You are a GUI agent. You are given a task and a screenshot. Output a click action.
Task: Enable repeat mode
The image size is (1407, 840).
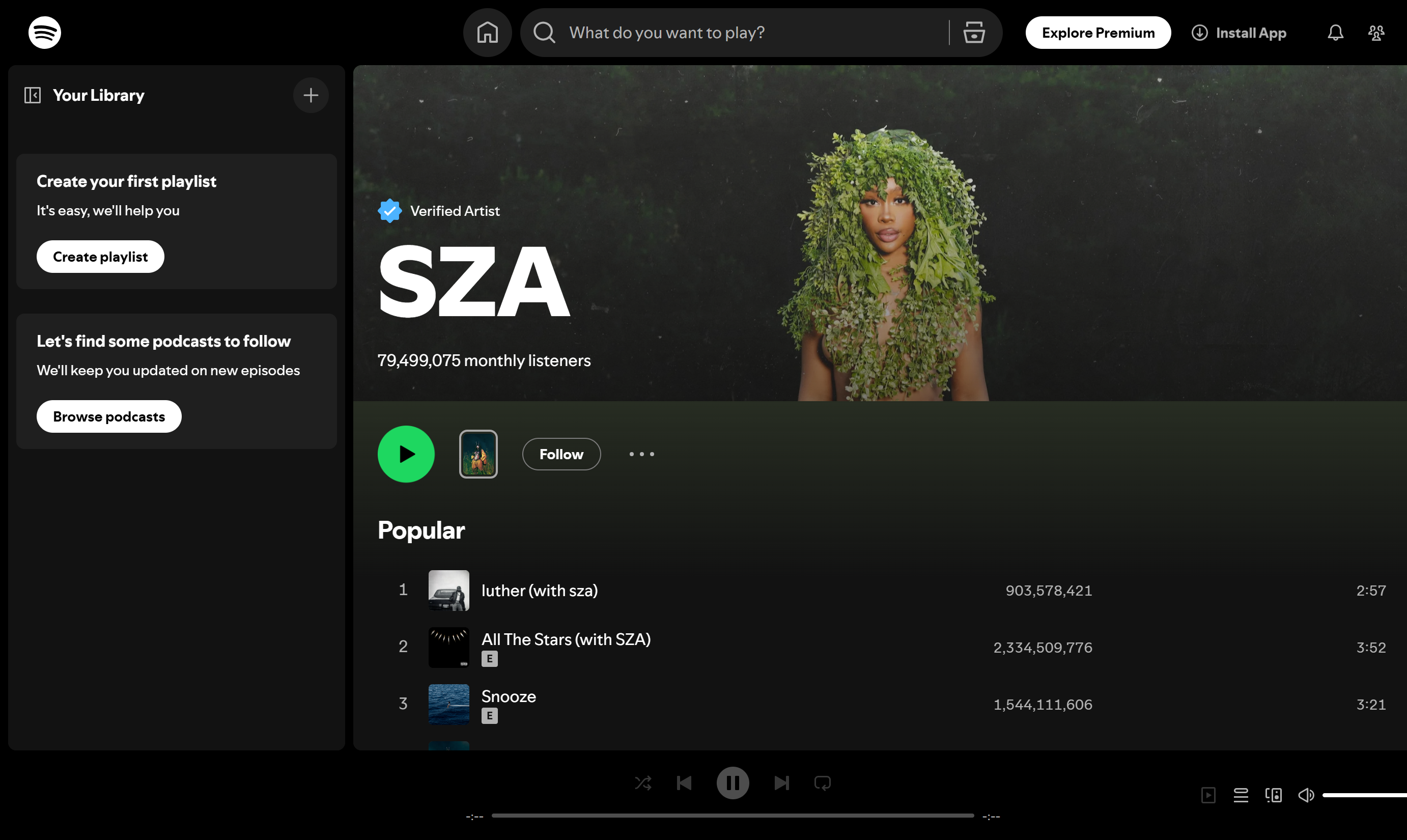pos(822,783)
